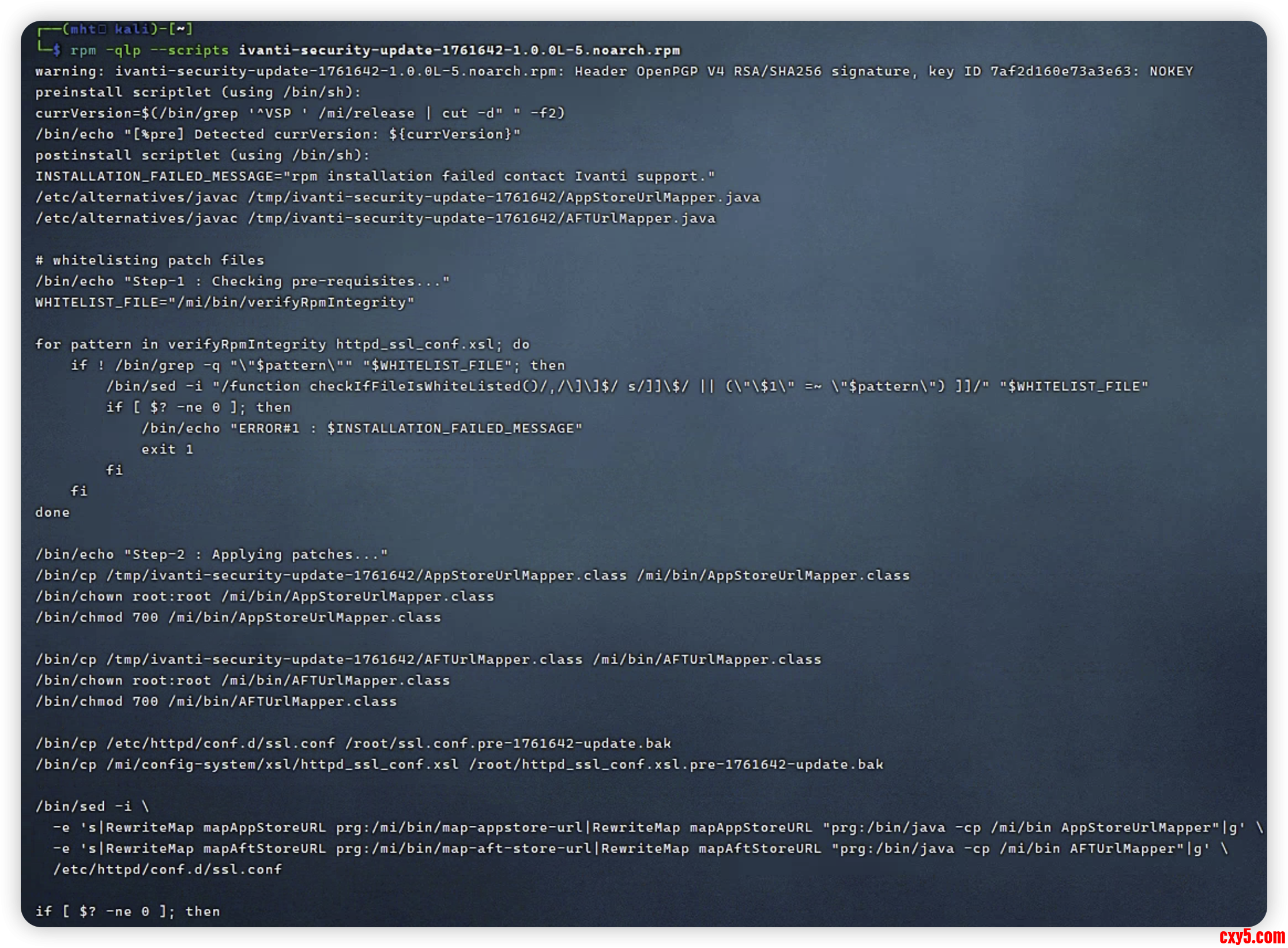
Task: Click the rpm -qlp --scripts command text
Action: [149, 50]
